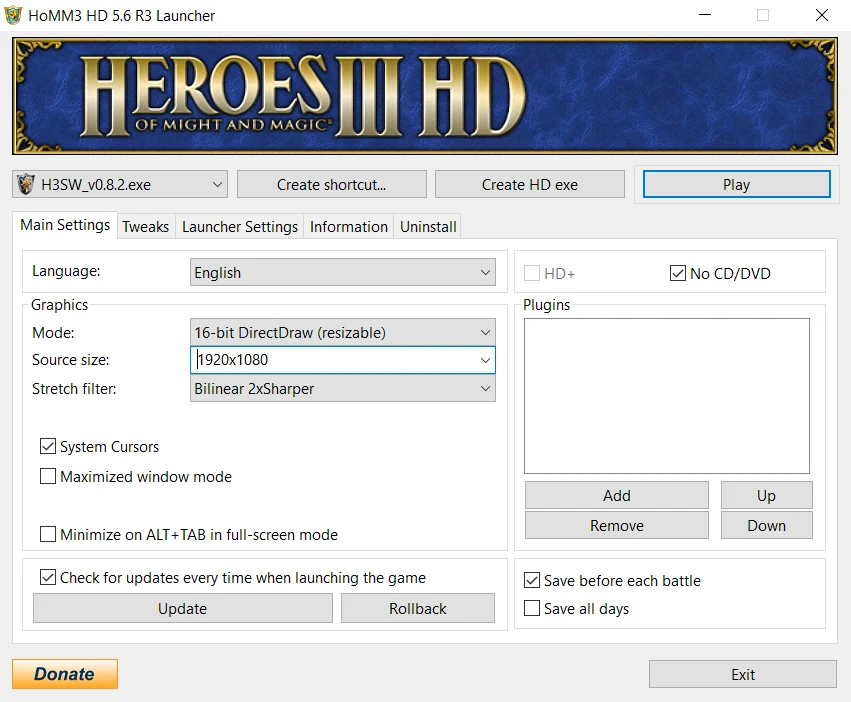The width and height of the screenshot is (851, 702).
Task: Open the H3SW executable selector dropdown
Action: 218,184
